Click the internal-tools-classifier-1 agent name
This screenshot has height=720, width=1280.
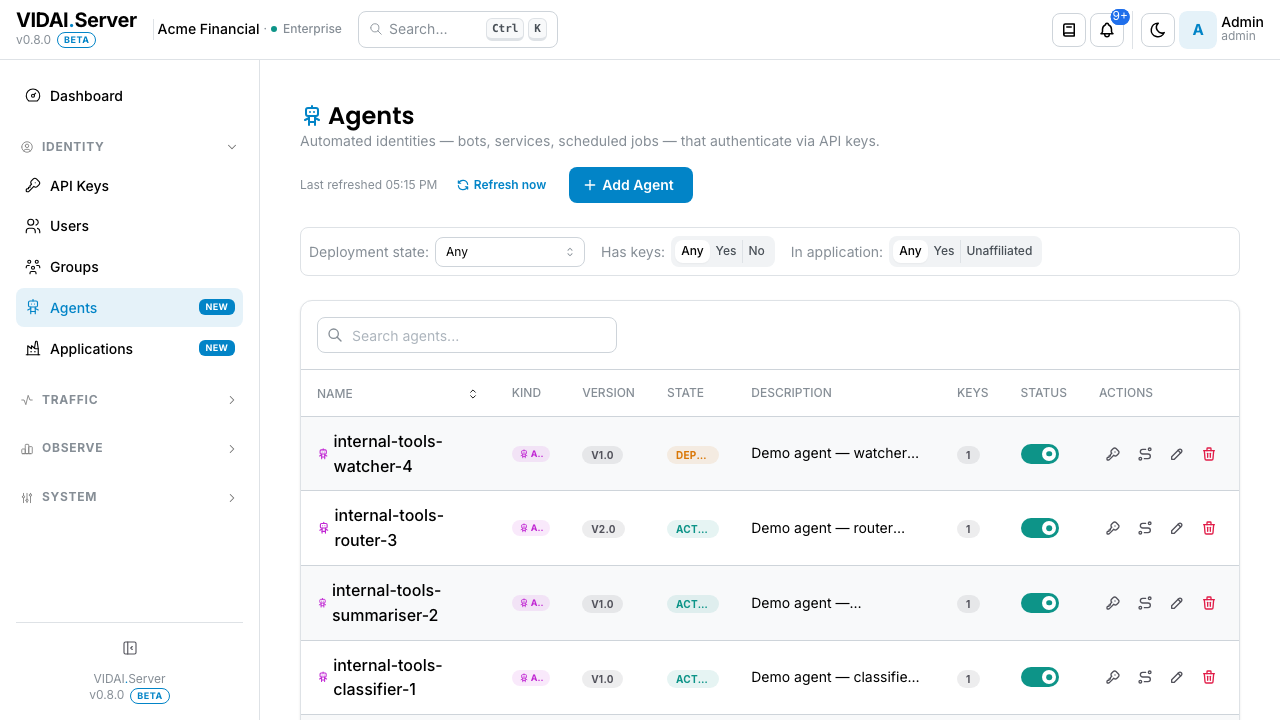(x=389, y=677)
